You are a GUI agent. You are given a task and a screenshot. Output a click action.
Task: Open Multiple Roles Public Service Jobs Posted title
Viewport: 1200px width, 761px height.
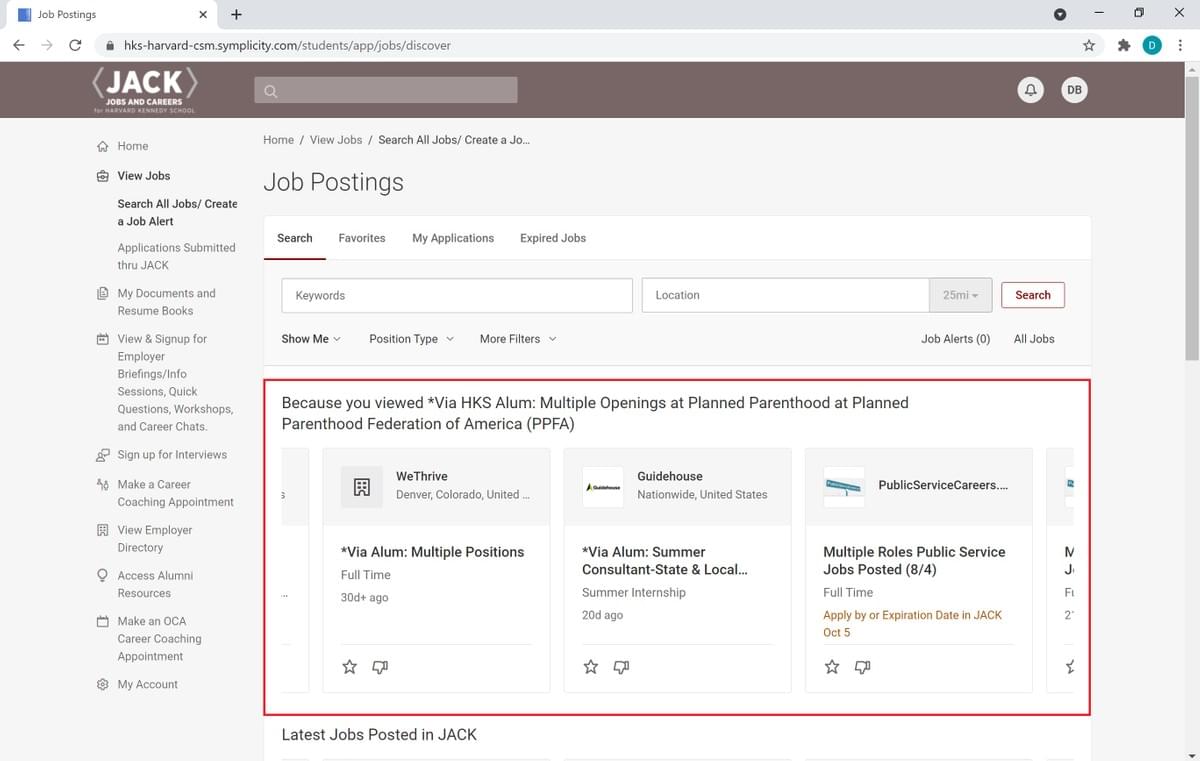click(x=914, y=561)
